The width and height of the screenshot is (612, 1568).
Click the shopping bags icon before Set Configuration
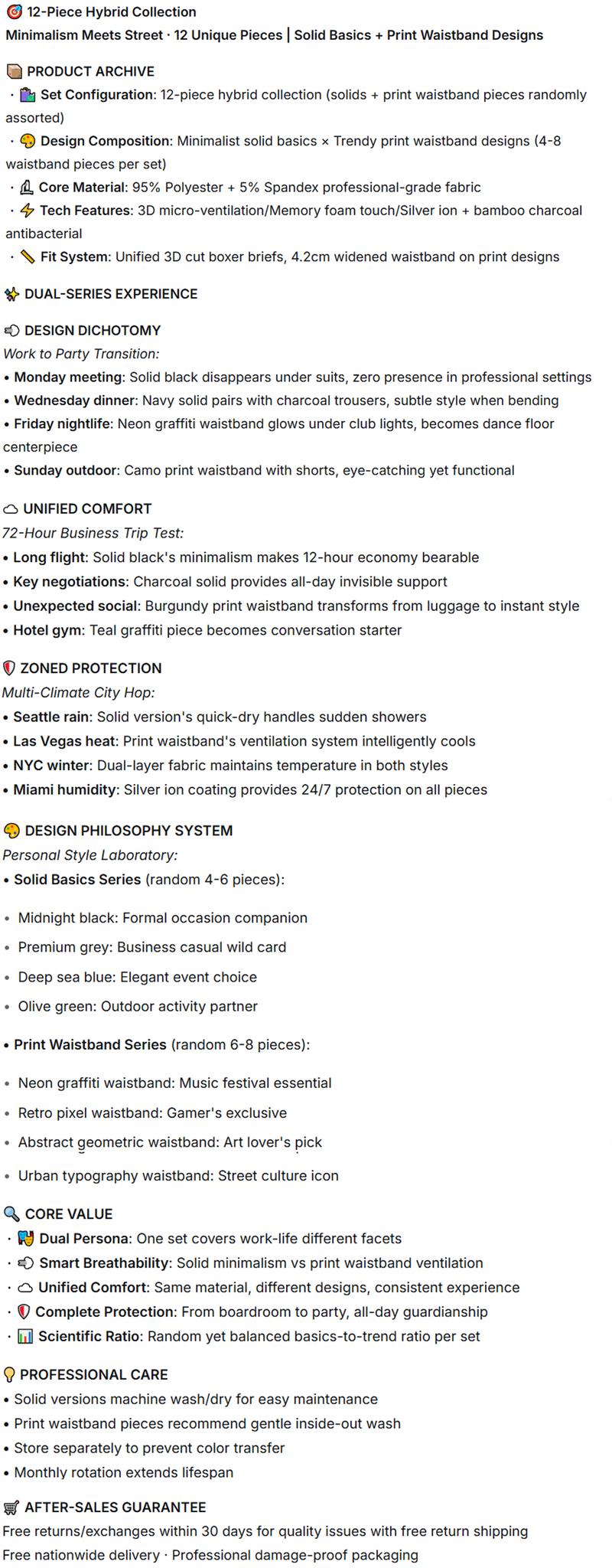point(28,95)
